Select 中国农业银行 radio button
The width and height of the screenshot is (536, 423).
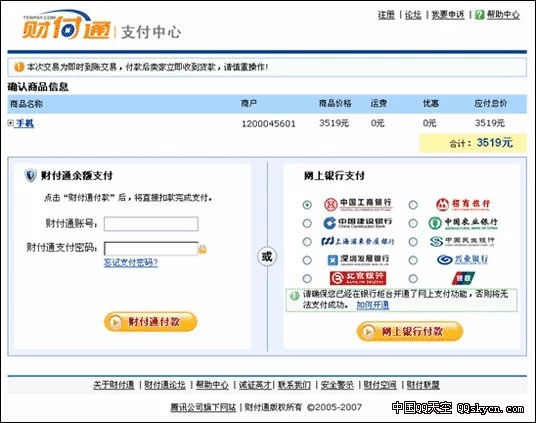click(413, 223)
